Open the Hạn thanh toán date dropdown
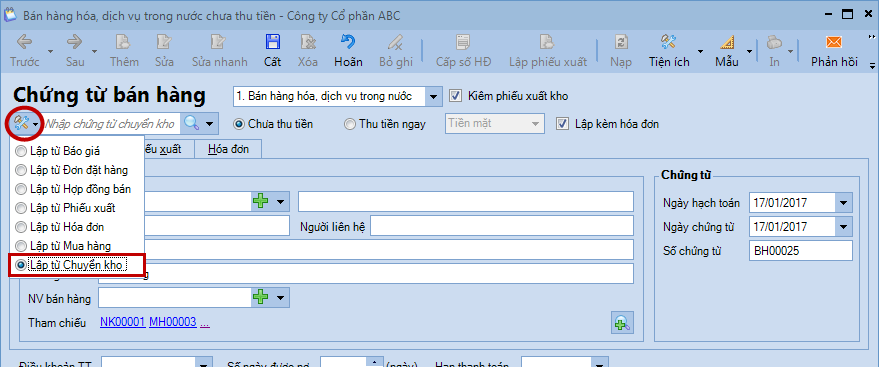This screenshot has width=879, height=367. [600, 364]
